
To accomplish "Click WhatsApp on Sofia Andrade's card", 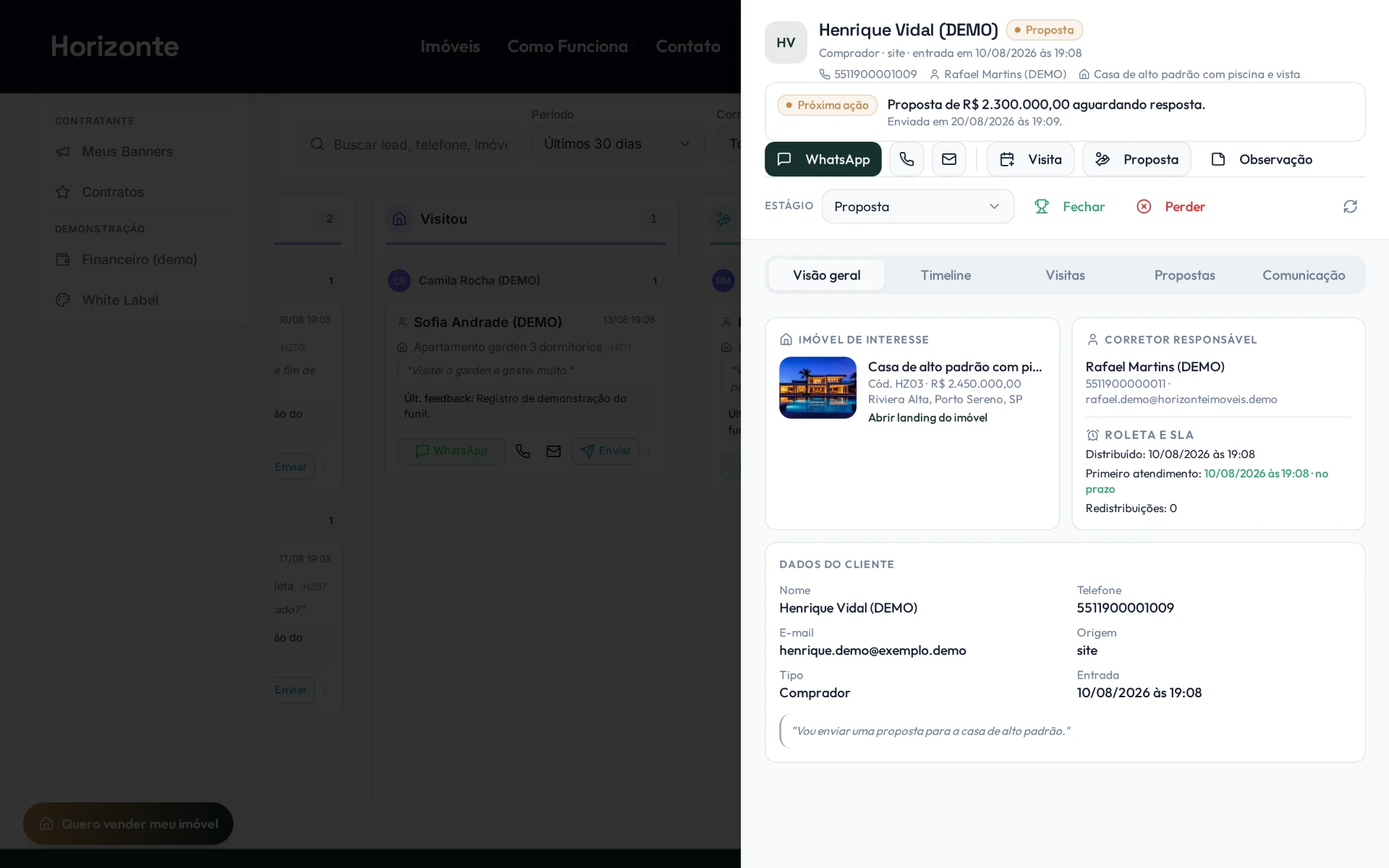I will point(451,451).
